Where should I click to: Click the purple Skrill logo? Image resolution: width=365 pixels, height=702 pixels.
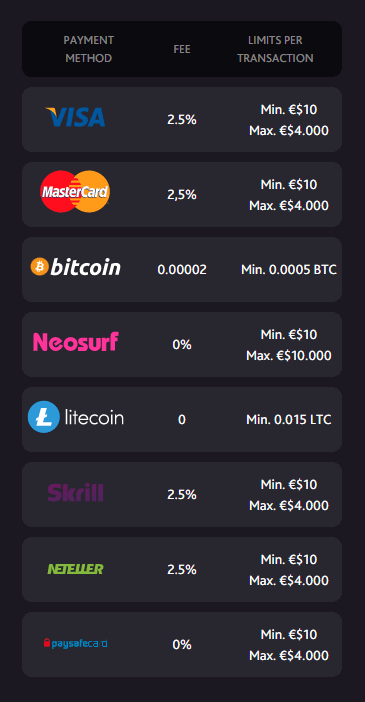[x=76, y=492]
